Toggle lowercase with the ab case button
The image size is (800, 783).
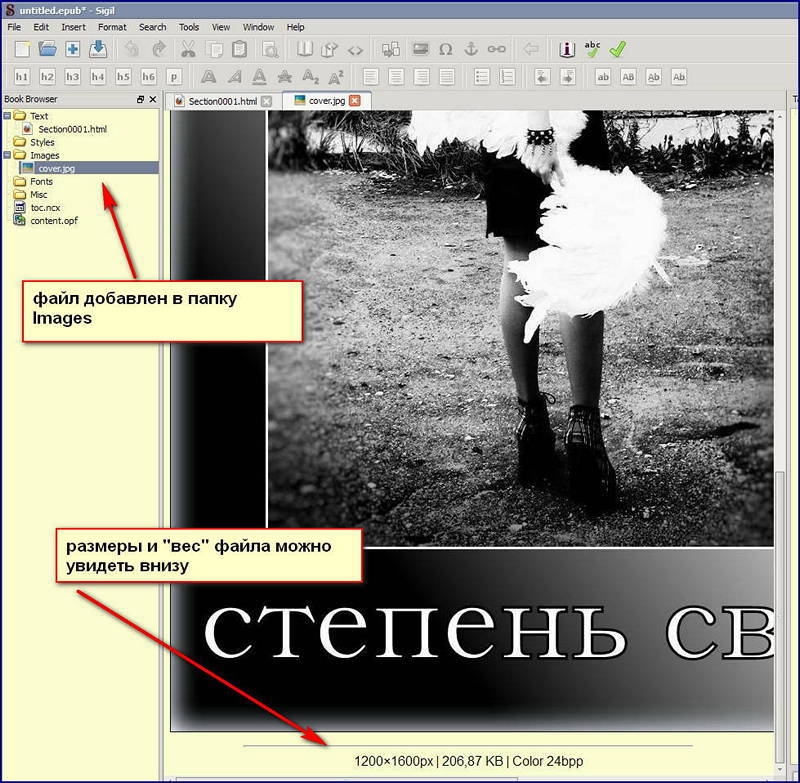(x=604, y=76)
